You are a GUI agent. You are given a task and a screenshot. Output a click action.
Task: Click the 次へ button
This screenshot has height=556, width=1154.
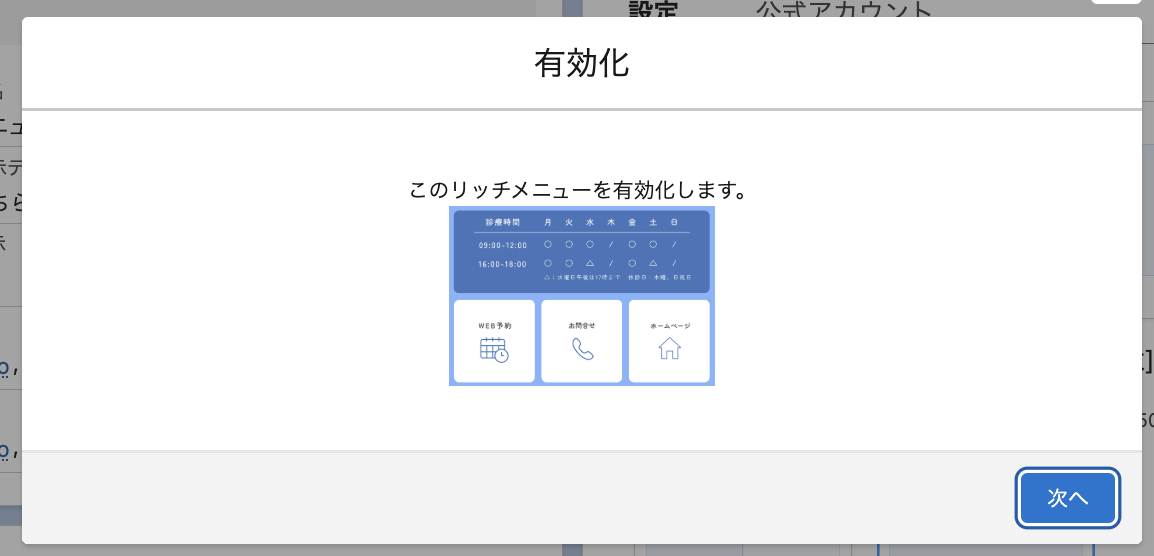[x=1067, y=498]
